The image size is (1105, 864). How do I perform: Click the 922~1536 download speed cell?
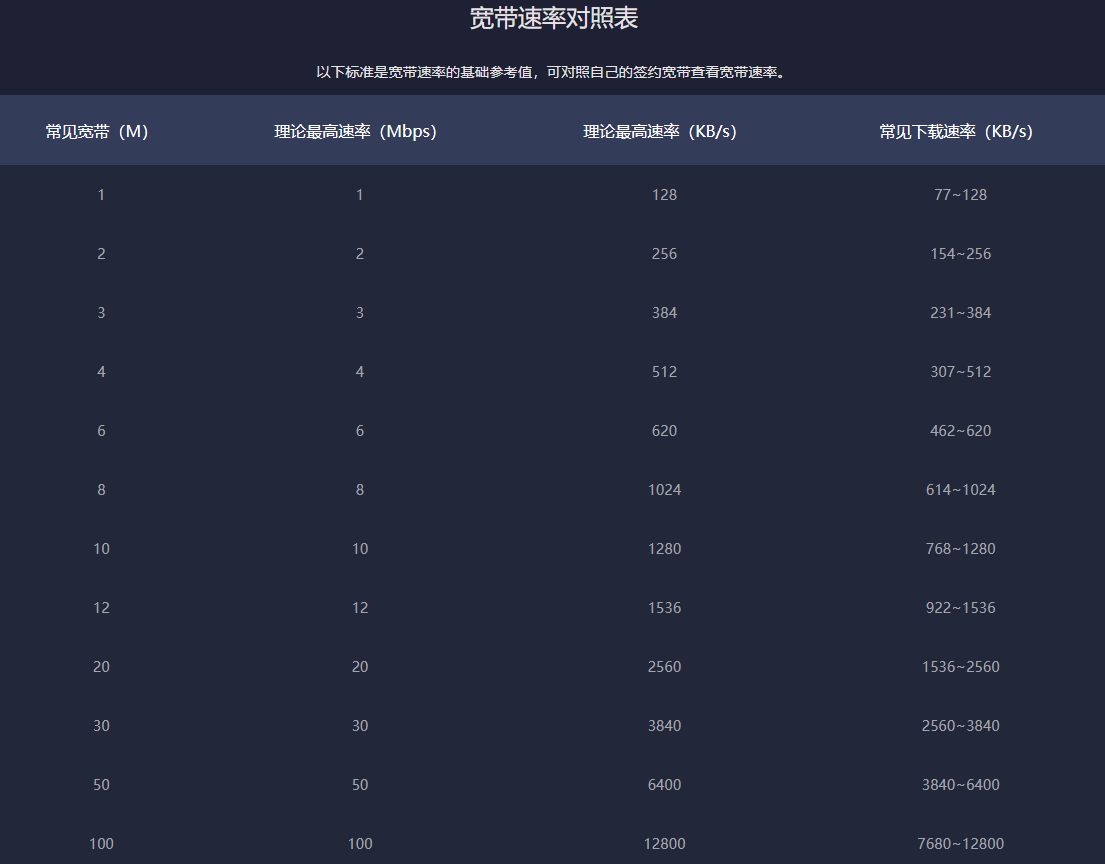click(x=960, y=608)
